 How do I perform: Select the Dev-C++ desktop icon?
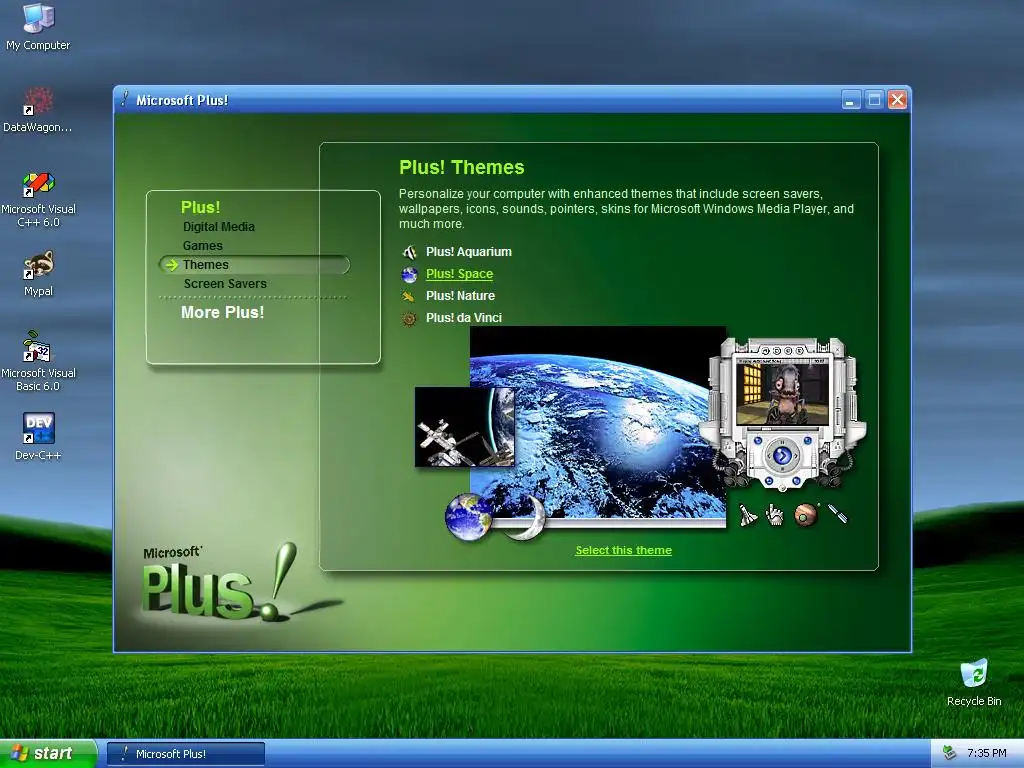pos(38,436)
